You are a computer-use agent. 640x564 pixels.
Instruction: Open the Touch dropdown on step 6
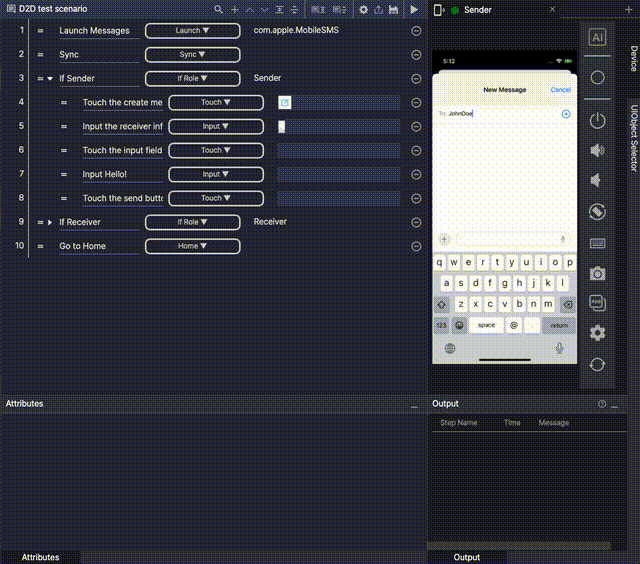click(216, 151)
